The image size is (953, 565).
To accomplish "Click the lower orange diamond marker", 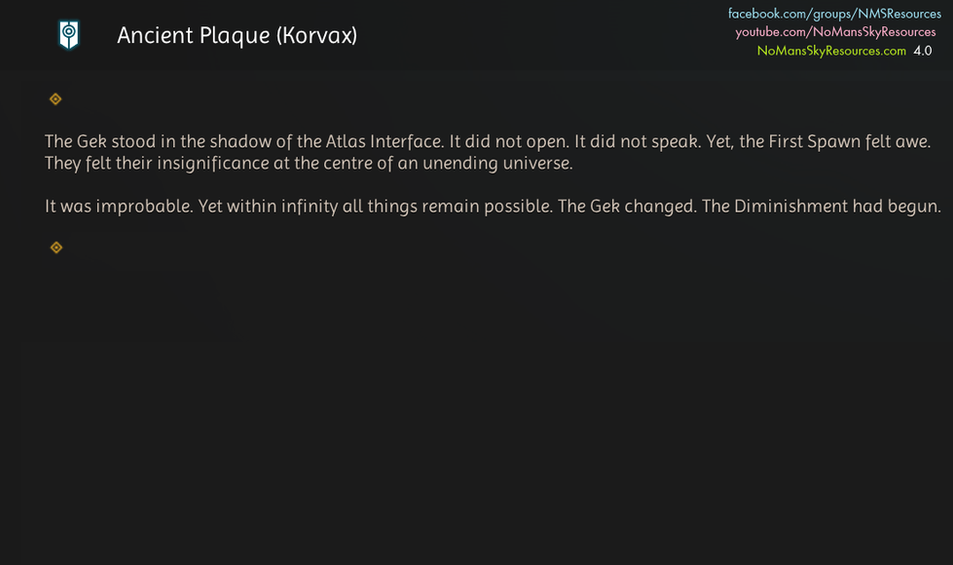I will (56, 247).
